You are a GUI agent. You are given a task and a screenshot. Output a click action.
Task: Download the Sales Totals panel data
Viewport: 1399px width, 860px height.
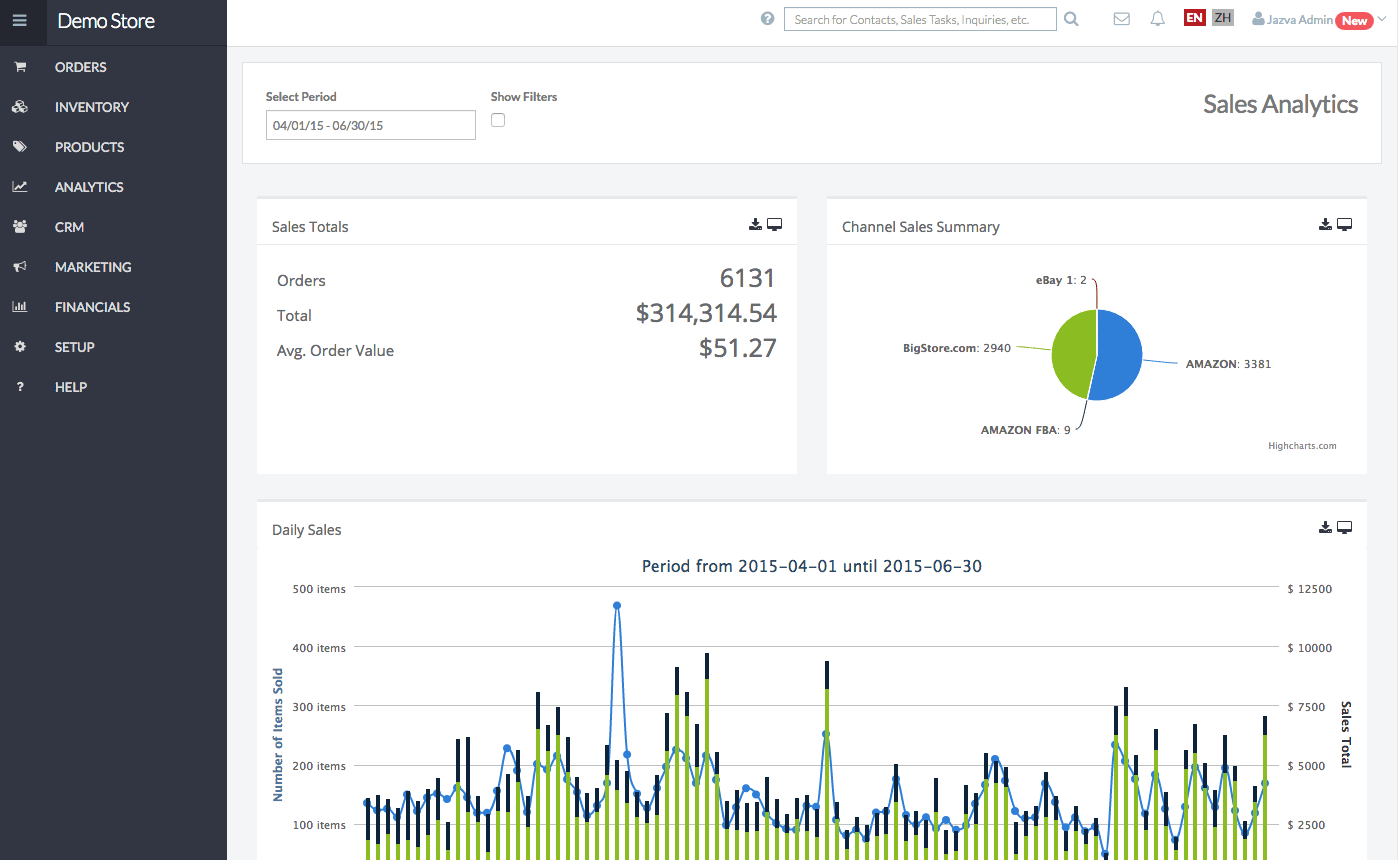click(755, 225)
